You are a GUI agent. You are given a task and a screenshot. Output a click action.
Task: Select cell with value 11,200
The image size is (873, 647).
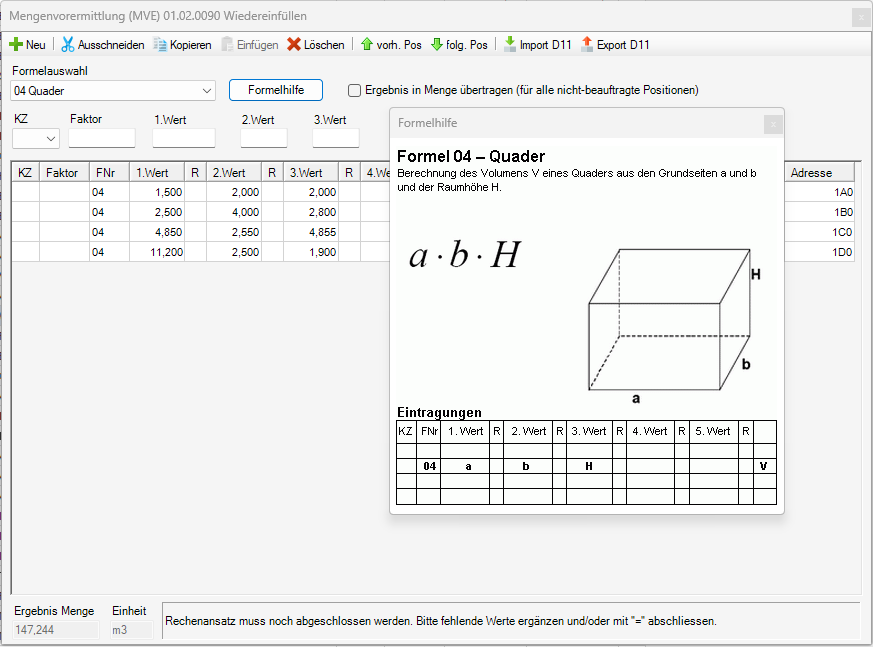pyautogui.click(x=157, y=252)
